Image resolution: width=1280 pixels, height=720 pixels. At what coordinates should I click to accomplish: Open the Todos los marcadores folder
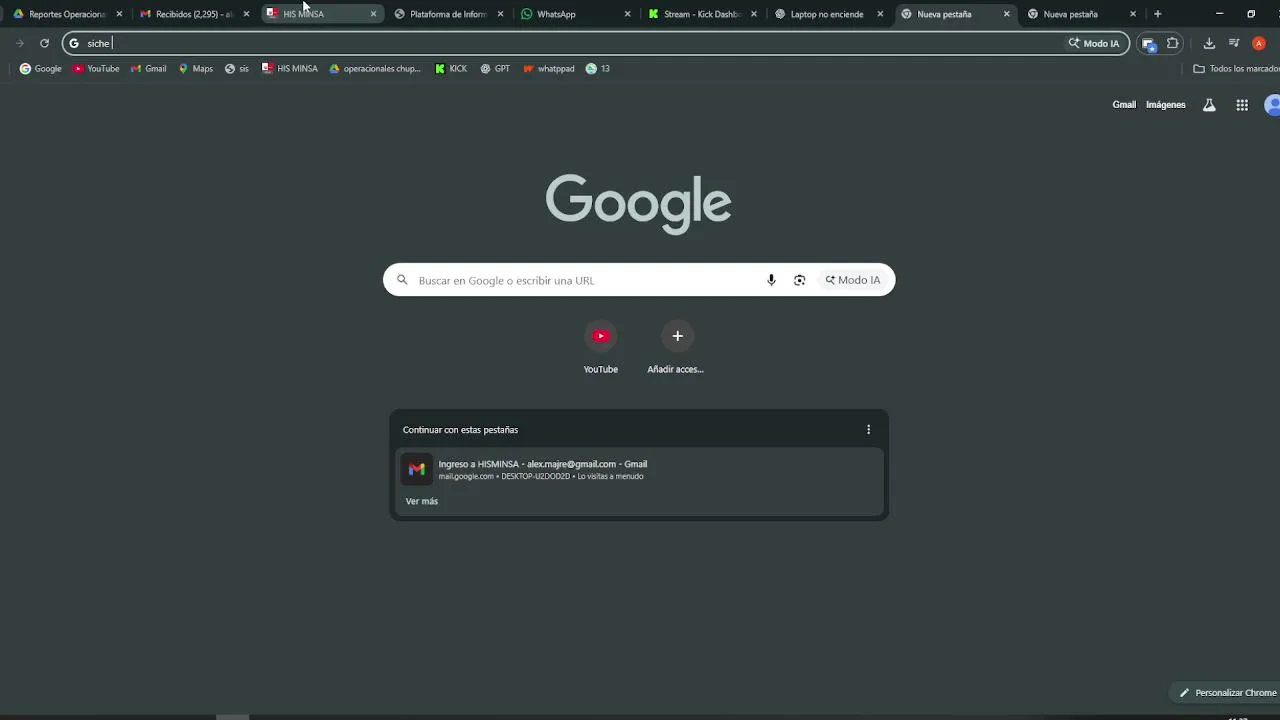[x=1236, y=69]
